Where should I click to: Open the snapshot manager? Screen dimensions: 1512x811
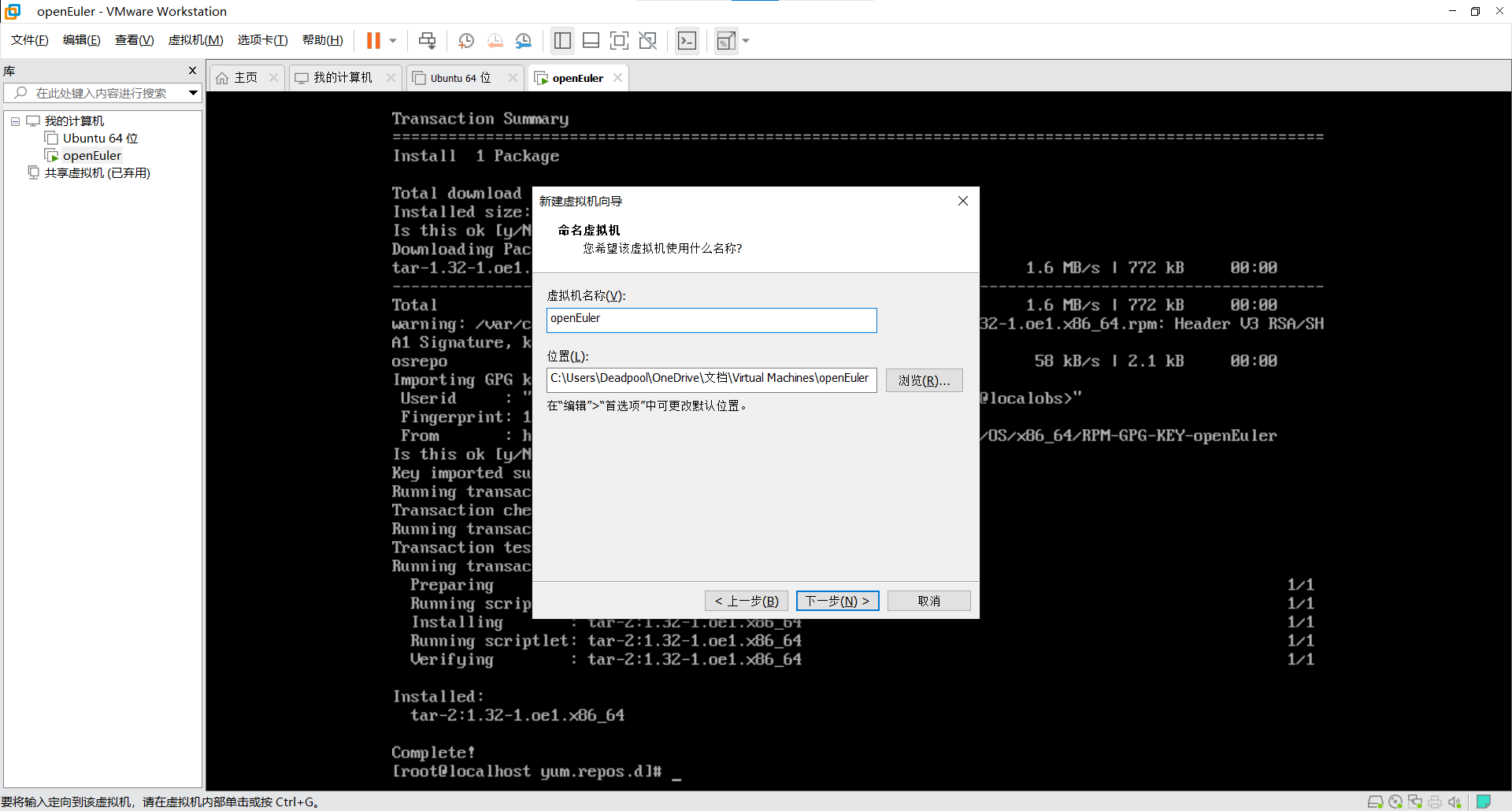(524, 40)
